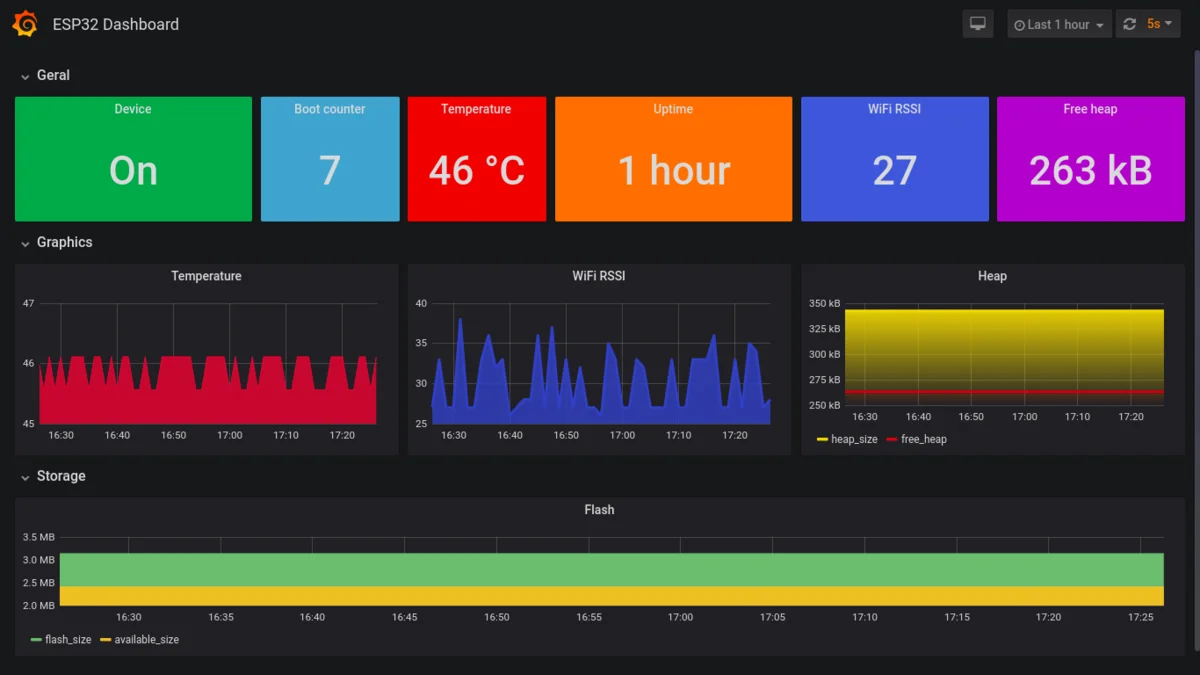Collapse the Graphics row
The height and width of the screenshot is (675, 1200).
(56, 242)
